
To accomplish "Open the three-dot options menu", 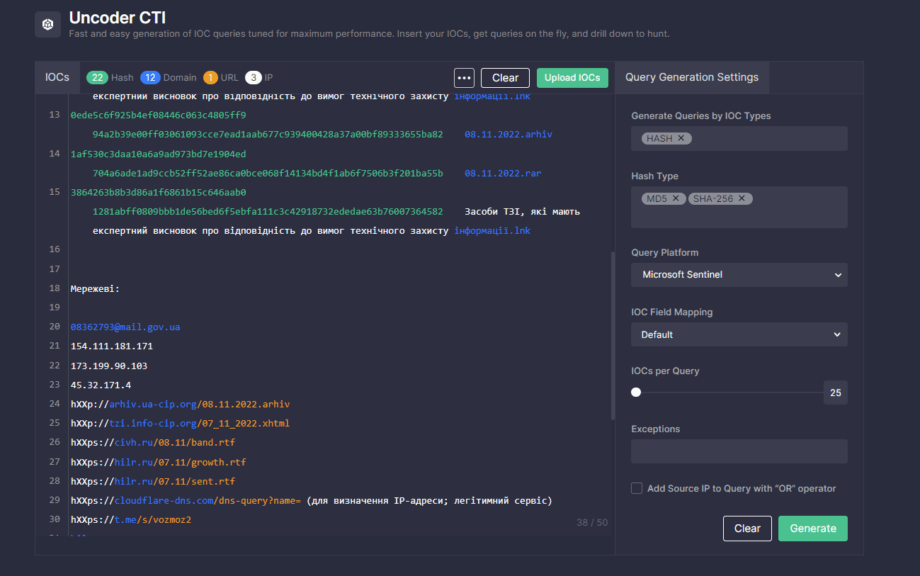I will (463, 77).
